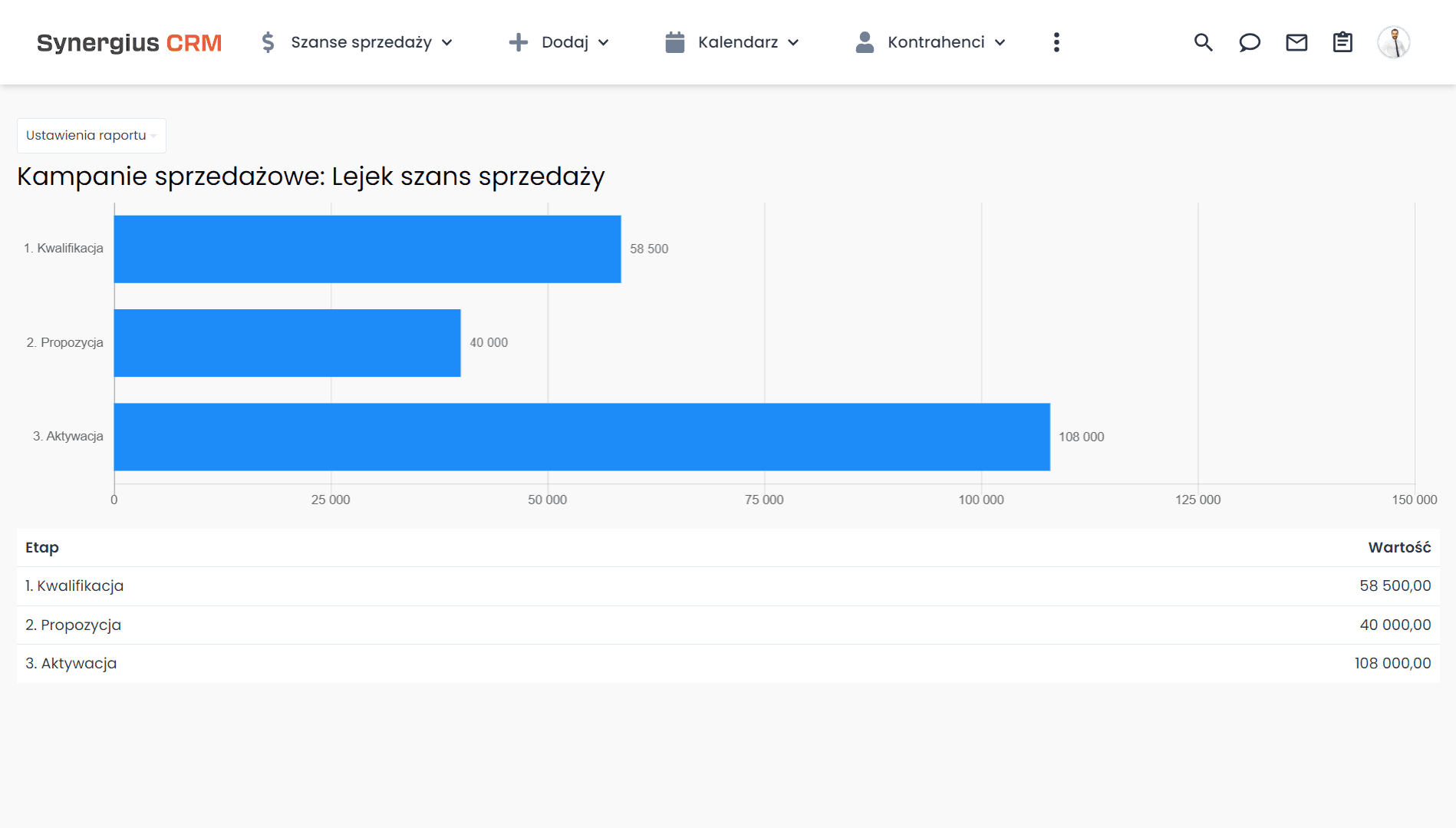Expand the Kalendarz dropdown menu

(x=794, y=43)
